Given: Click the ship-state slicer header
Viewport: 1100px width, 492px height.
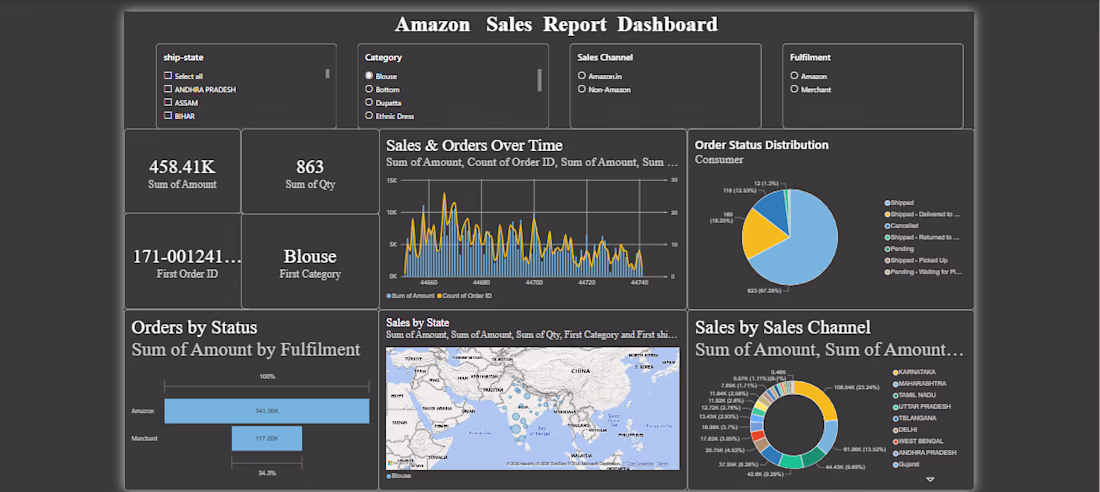Looking at the screenshot, I should [x=184, y=58].
